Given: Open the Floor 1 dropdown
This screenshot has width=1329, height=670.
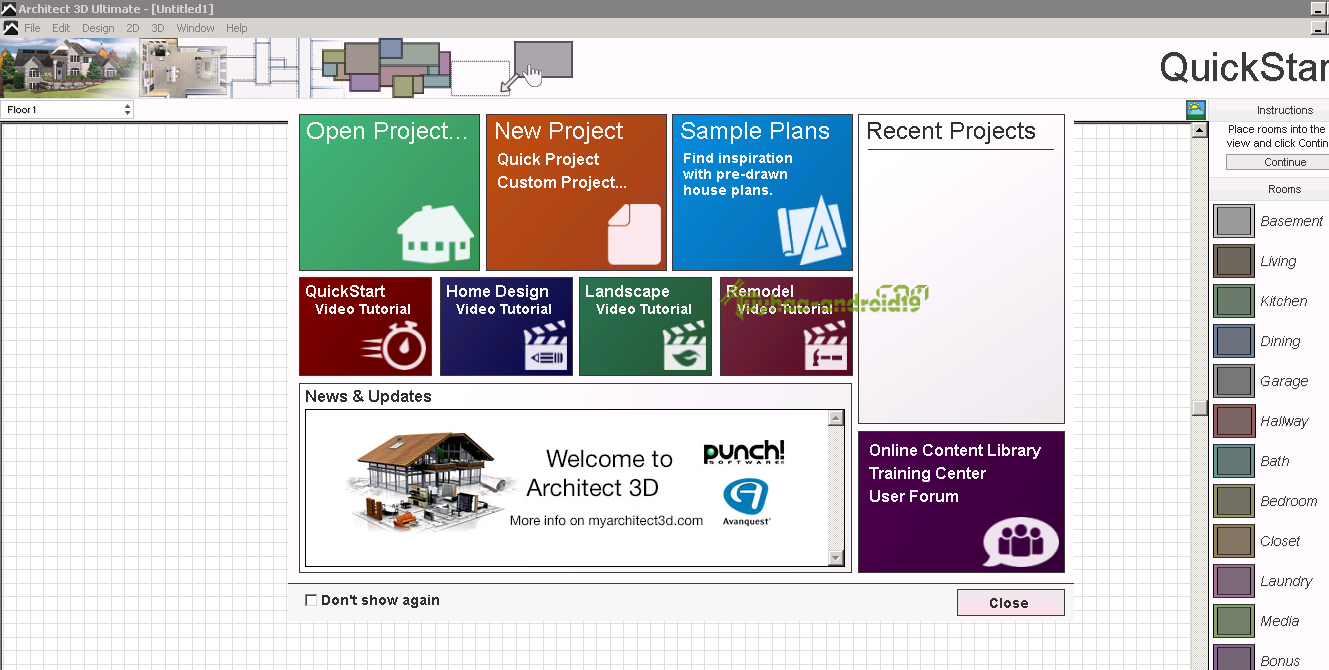Looking at the screenshot, I should point(67,110).
